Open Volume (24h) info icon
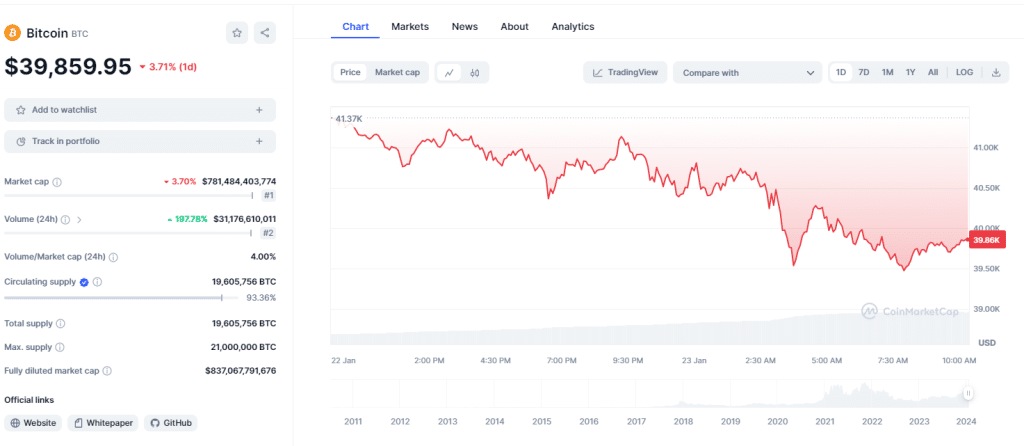1024x446 pixels. click(x=65, y=220)
